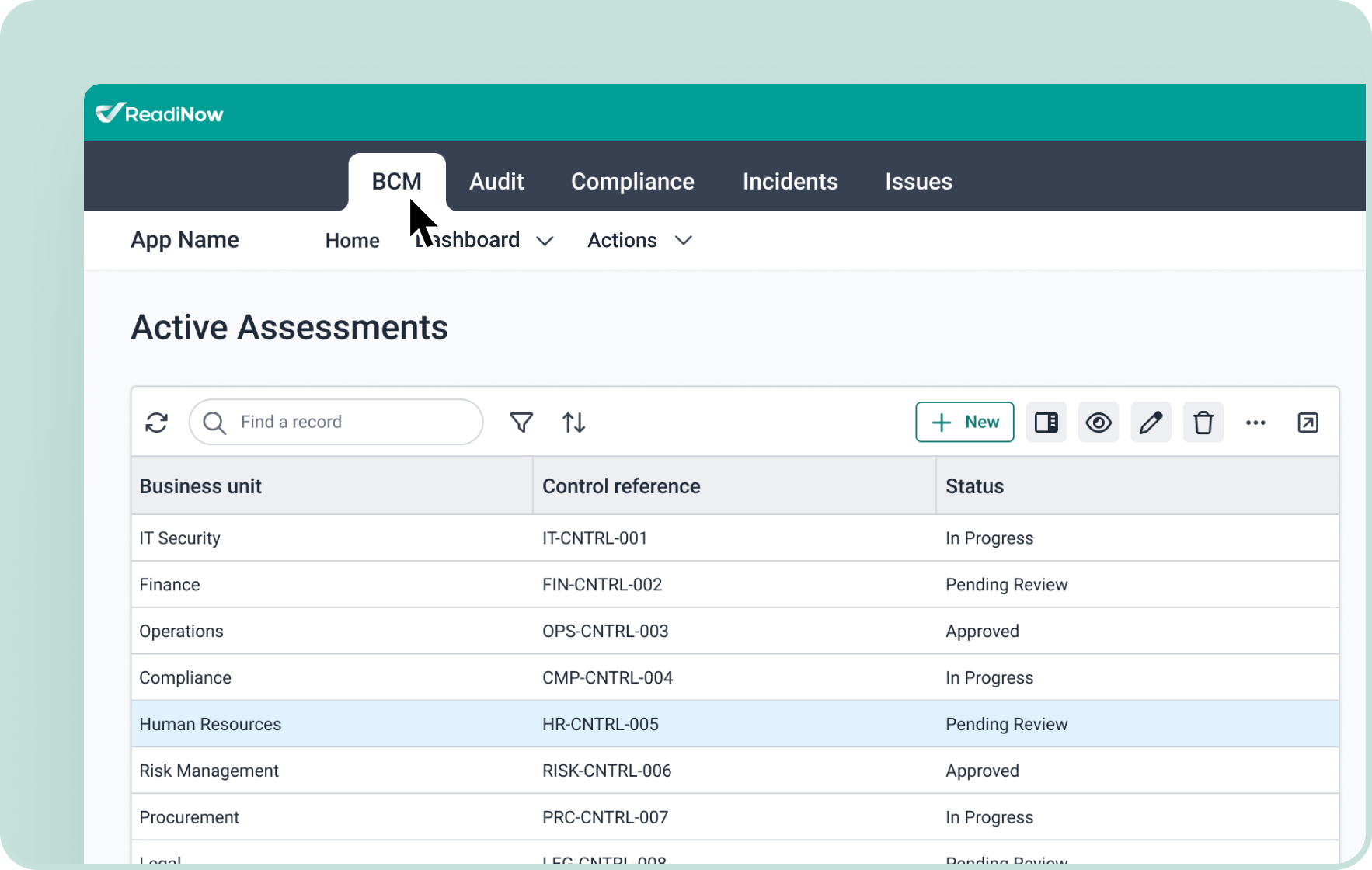Image resolution: width=1372 pixels, height=870 pixels.
Task: Click the open in new window icon
Action: click(1308, 423)
